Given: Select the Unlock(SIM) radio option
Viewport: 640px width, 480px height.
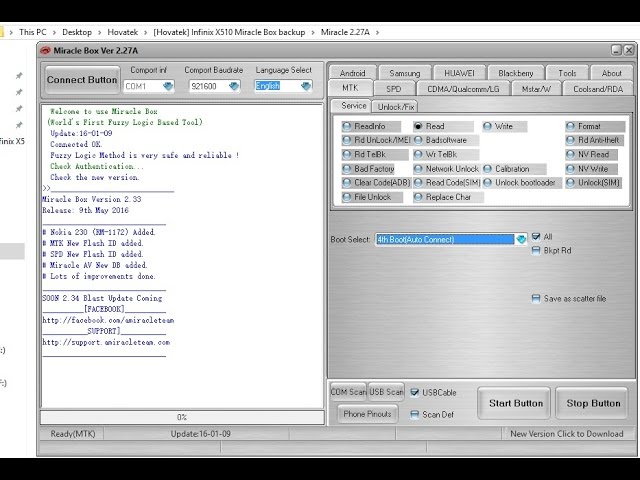Looking at the screenshot, I should (x=570, y=182).
